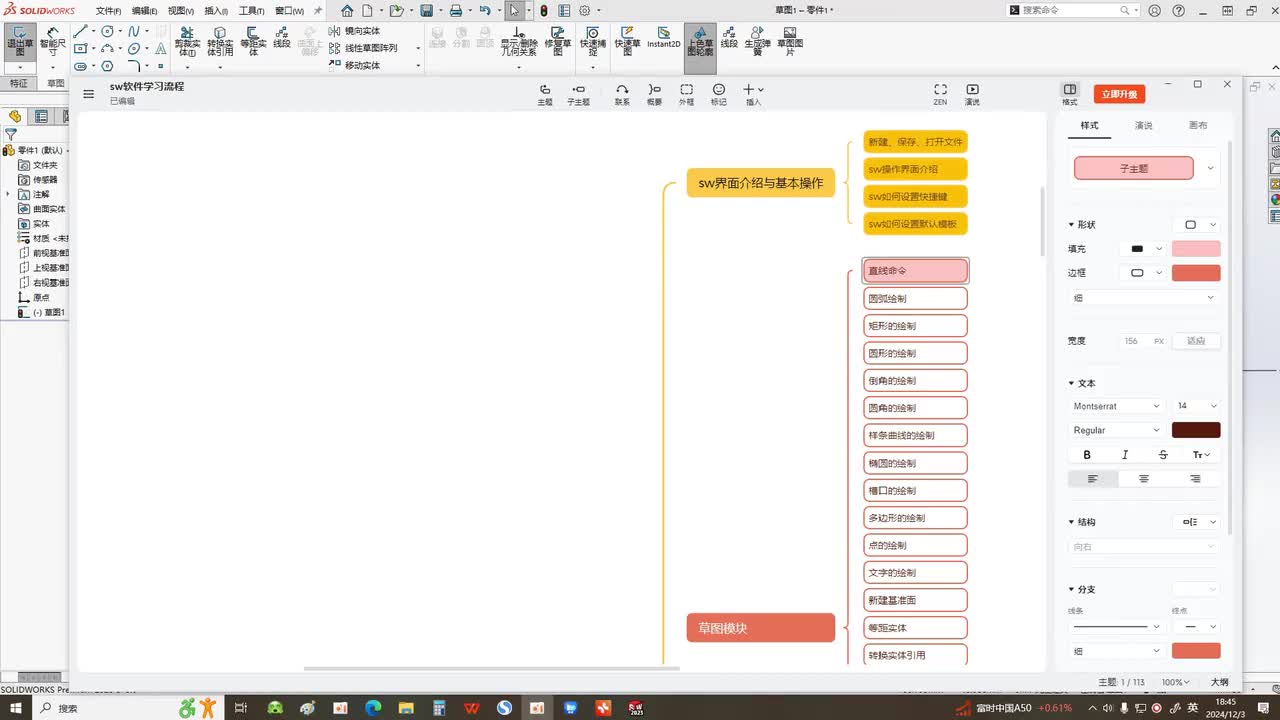Toggle strikethrough text formatting
The image size is (1280, 720).
(x=1163, y=455)
